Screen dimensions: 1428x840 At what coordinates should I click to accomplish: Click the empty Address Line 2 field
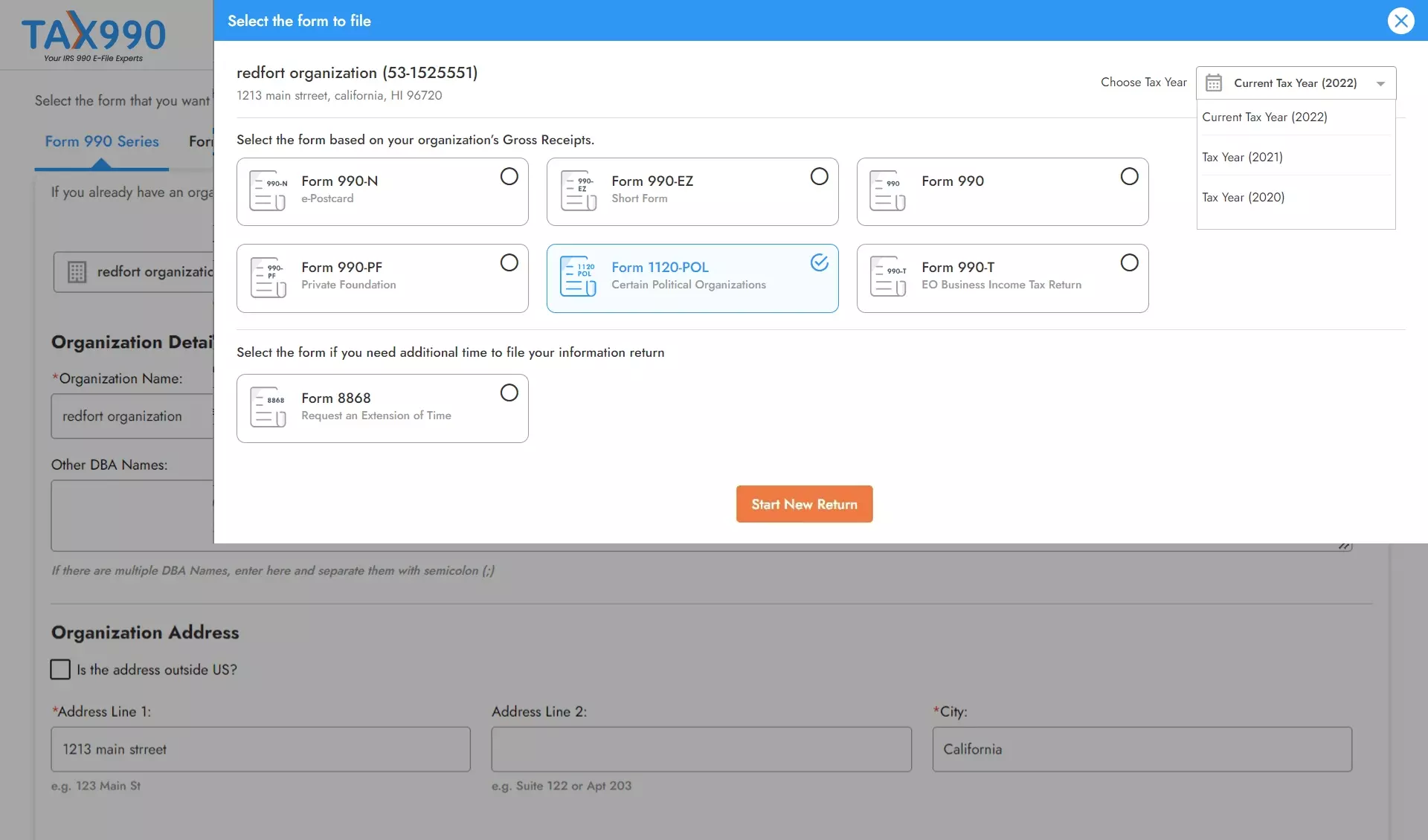click(701, 749)
